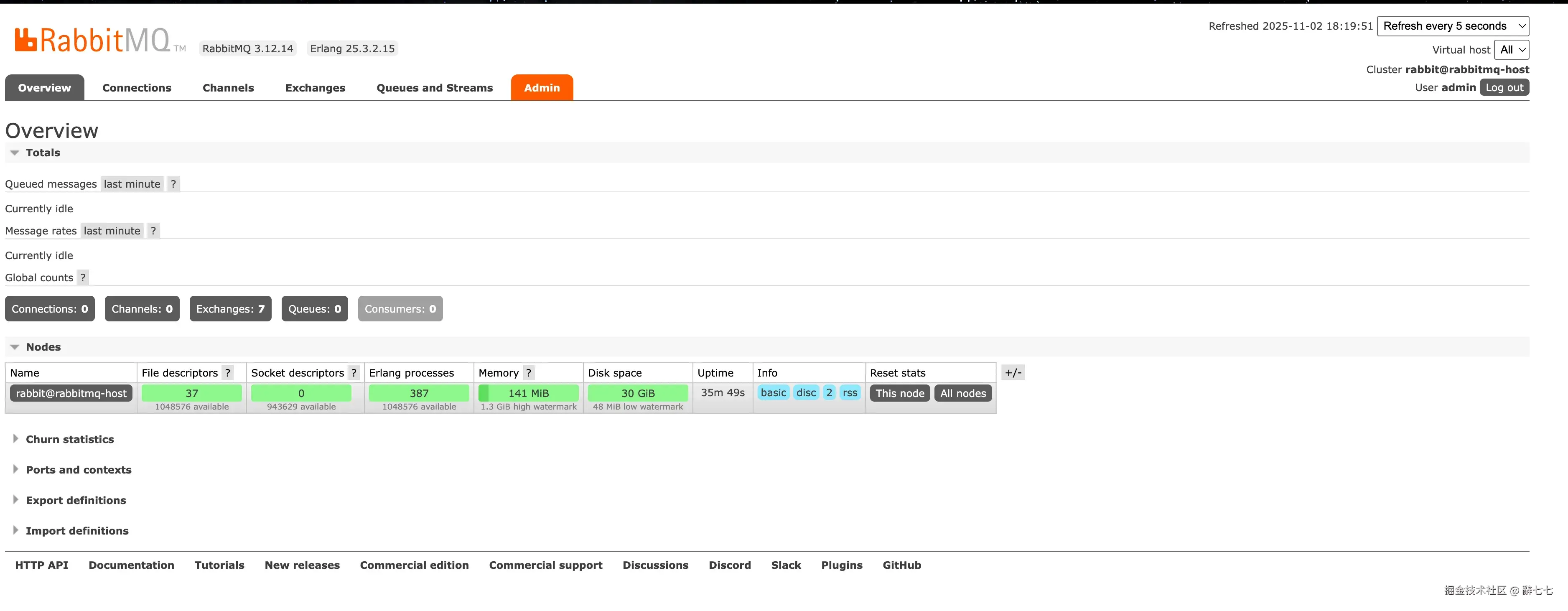This screenshot has height=611, width=1568.
Task: Open the Admin tab
Action: [x=542, y=88]
